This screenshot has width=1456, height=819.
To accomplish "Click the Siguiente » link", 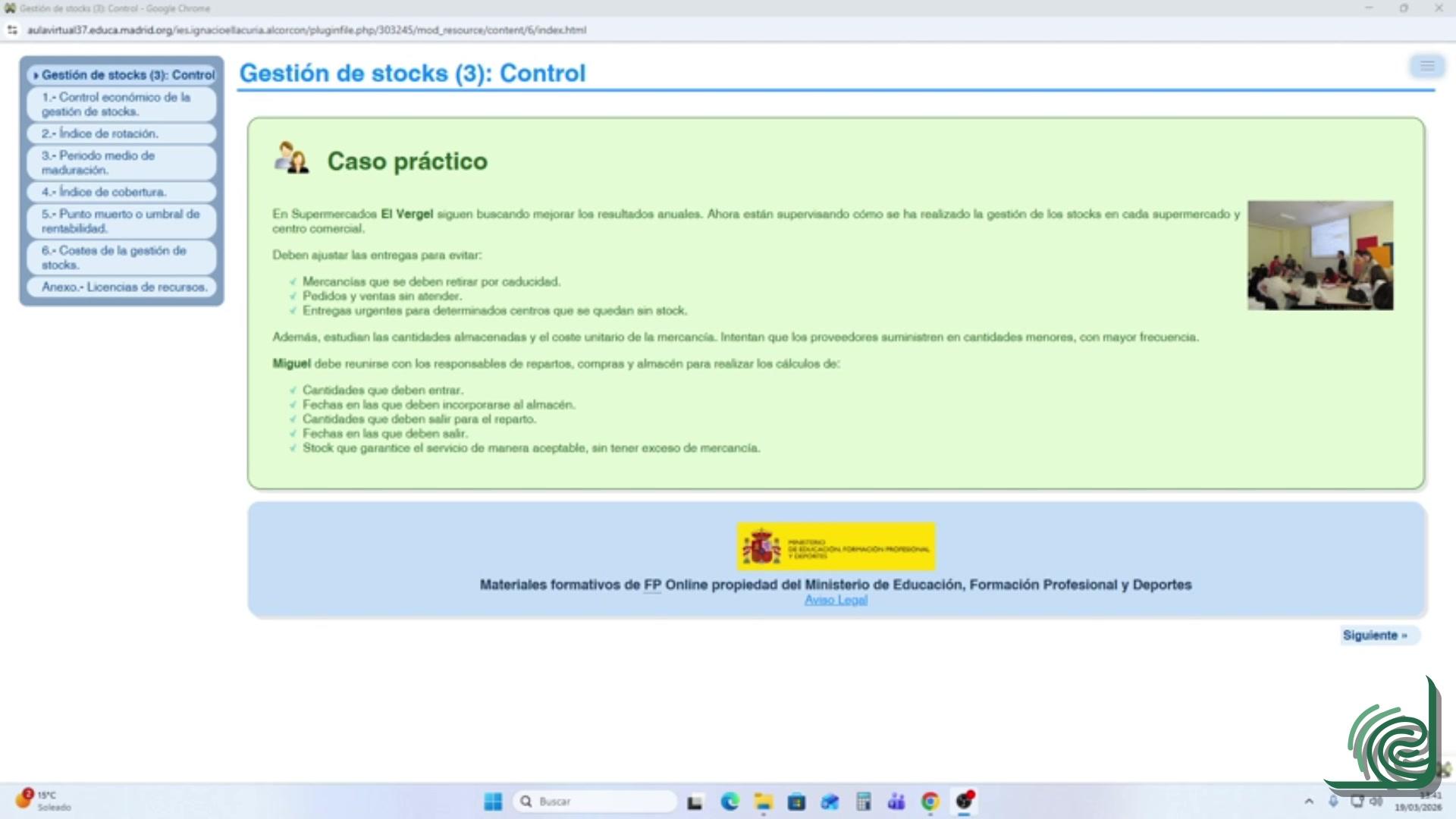I will pos(1374,635).
